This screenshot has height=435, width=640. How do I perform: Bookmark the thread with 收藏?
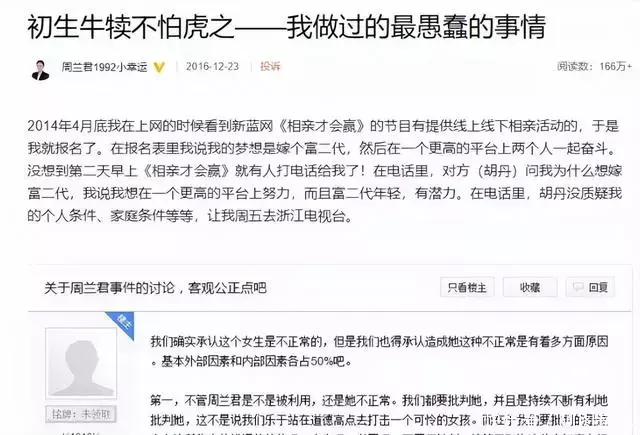(x=530, y=287)
